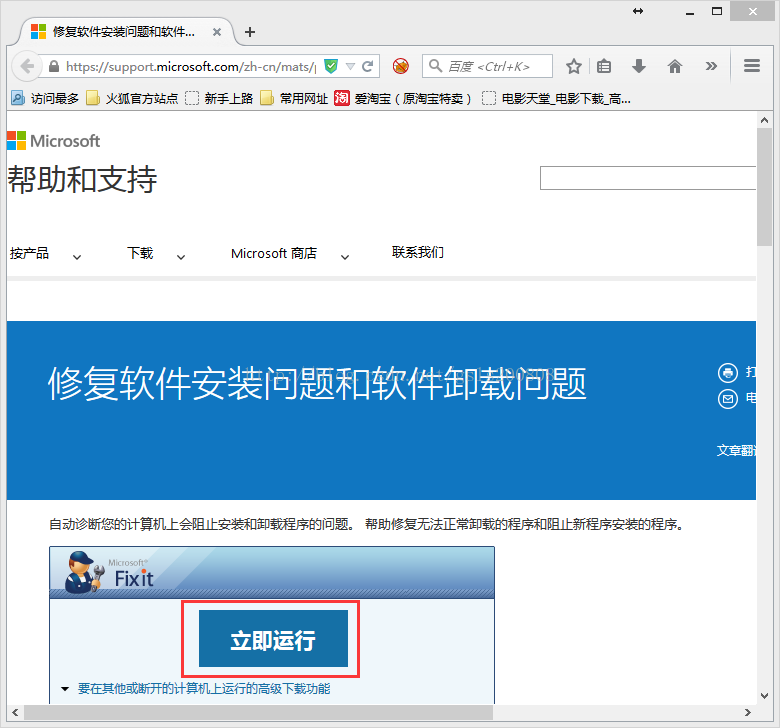Click the email icon on banner
The width and height of the screenshot is (780, 728).
pos(728,399)
